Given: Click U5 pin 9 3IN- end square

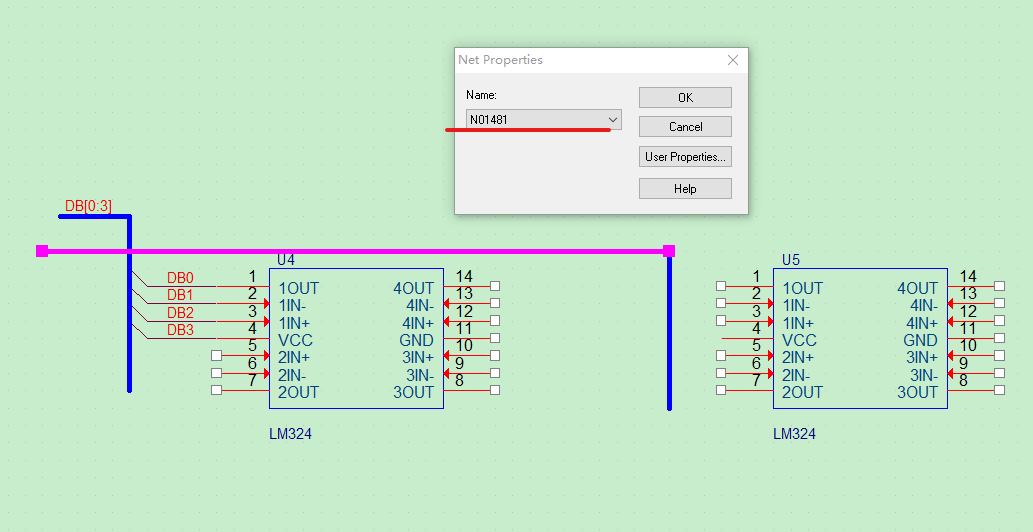Looking at the screenshot, I should 999,373.
